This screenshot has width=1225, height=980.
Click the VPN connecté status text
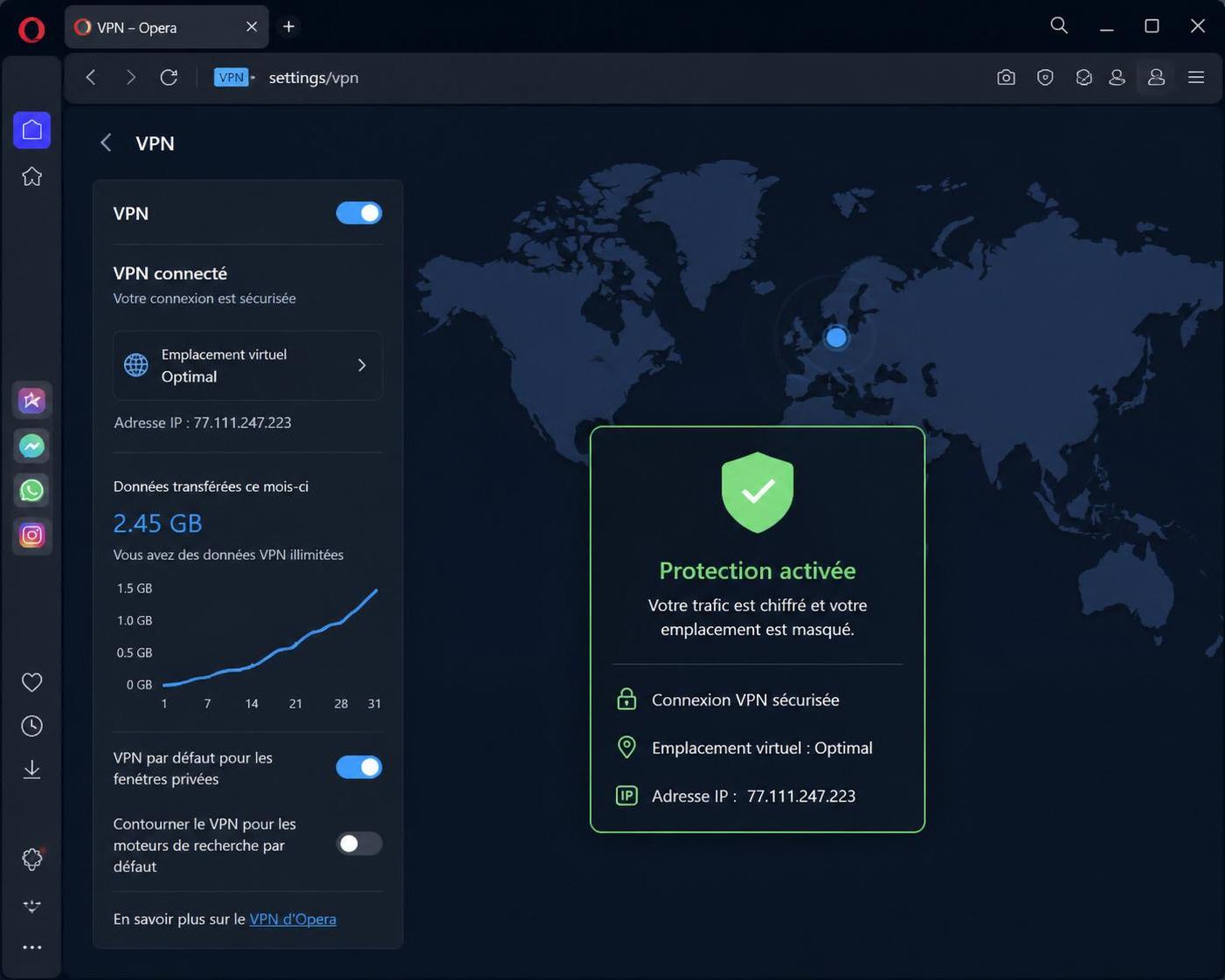click(x=170, y=273)
